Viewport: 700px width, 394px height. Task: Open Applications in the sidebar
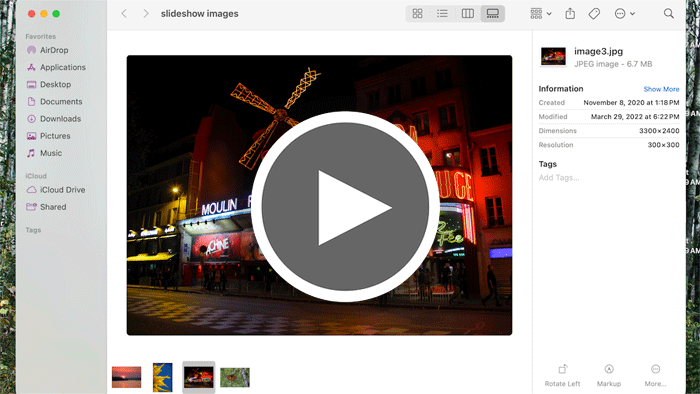point(56,67)
